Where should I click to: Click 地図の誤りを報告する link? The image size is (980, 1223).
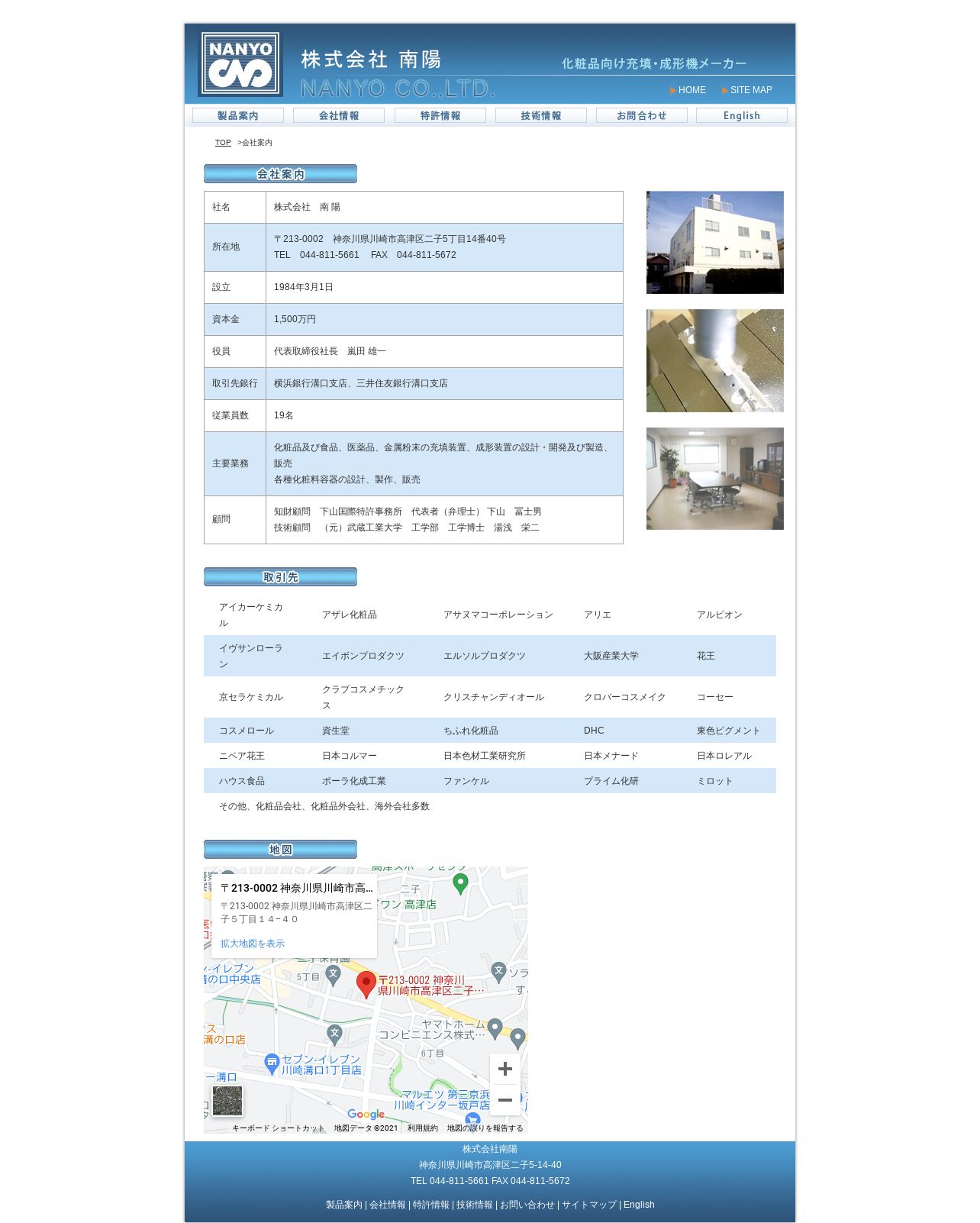pos(485,1128)
